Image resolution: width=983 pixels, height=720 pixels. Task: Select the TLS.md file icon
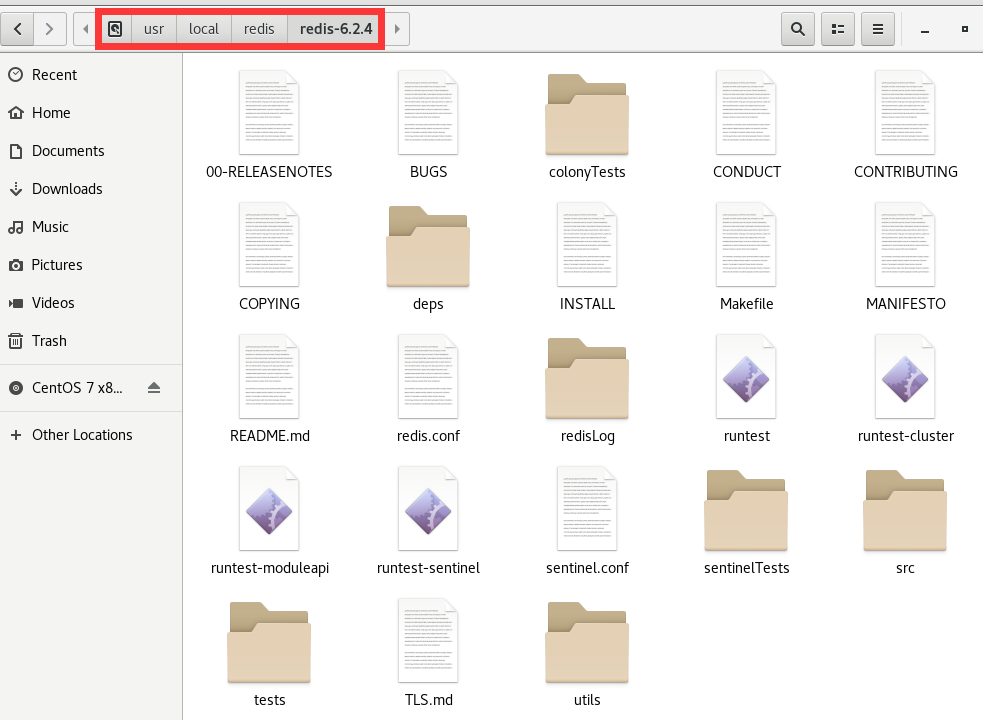click(428, 641)
